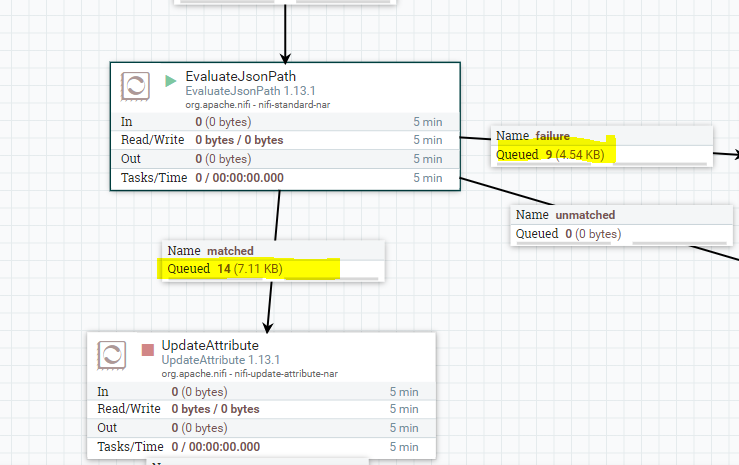Click the green running indicator on EvaluateJsonPath
The image size is (739, 465).
coord(171,81)
